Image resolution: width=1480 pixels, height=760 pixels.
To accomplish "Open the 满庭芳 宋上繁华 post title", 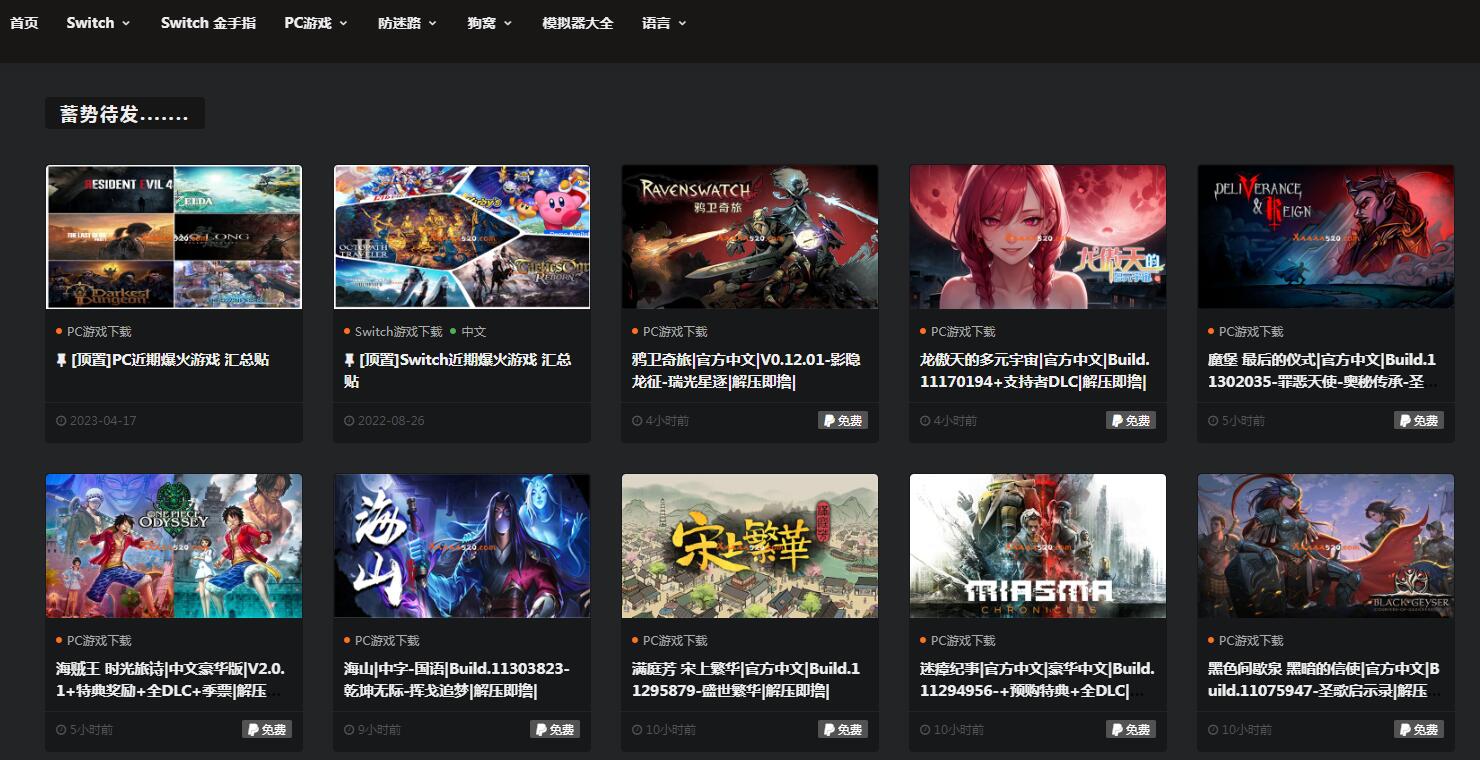I will pos(746,680).
